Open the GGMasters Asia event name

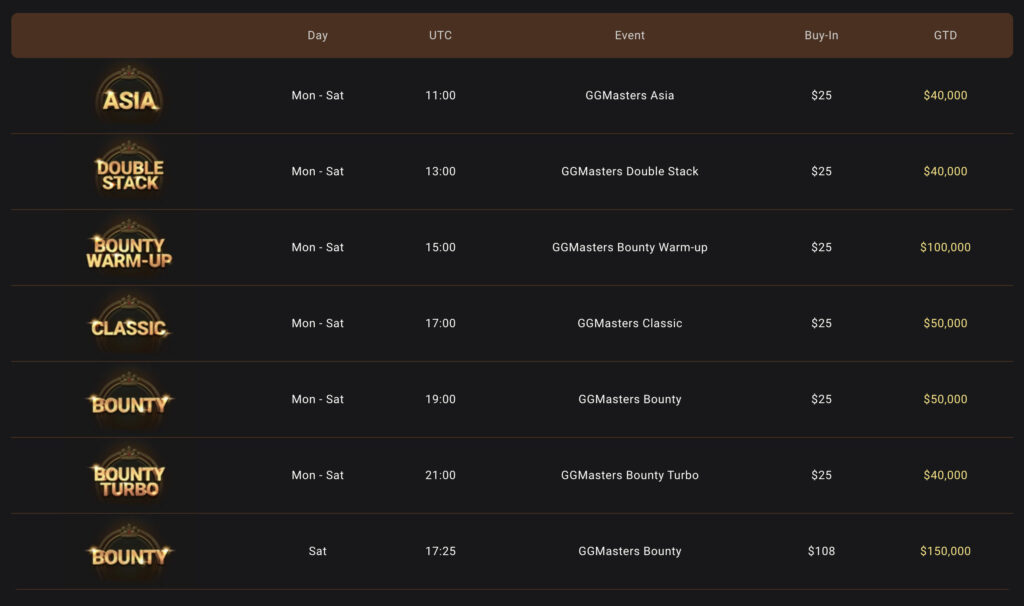pyautogui.click(x=630, y=96)
